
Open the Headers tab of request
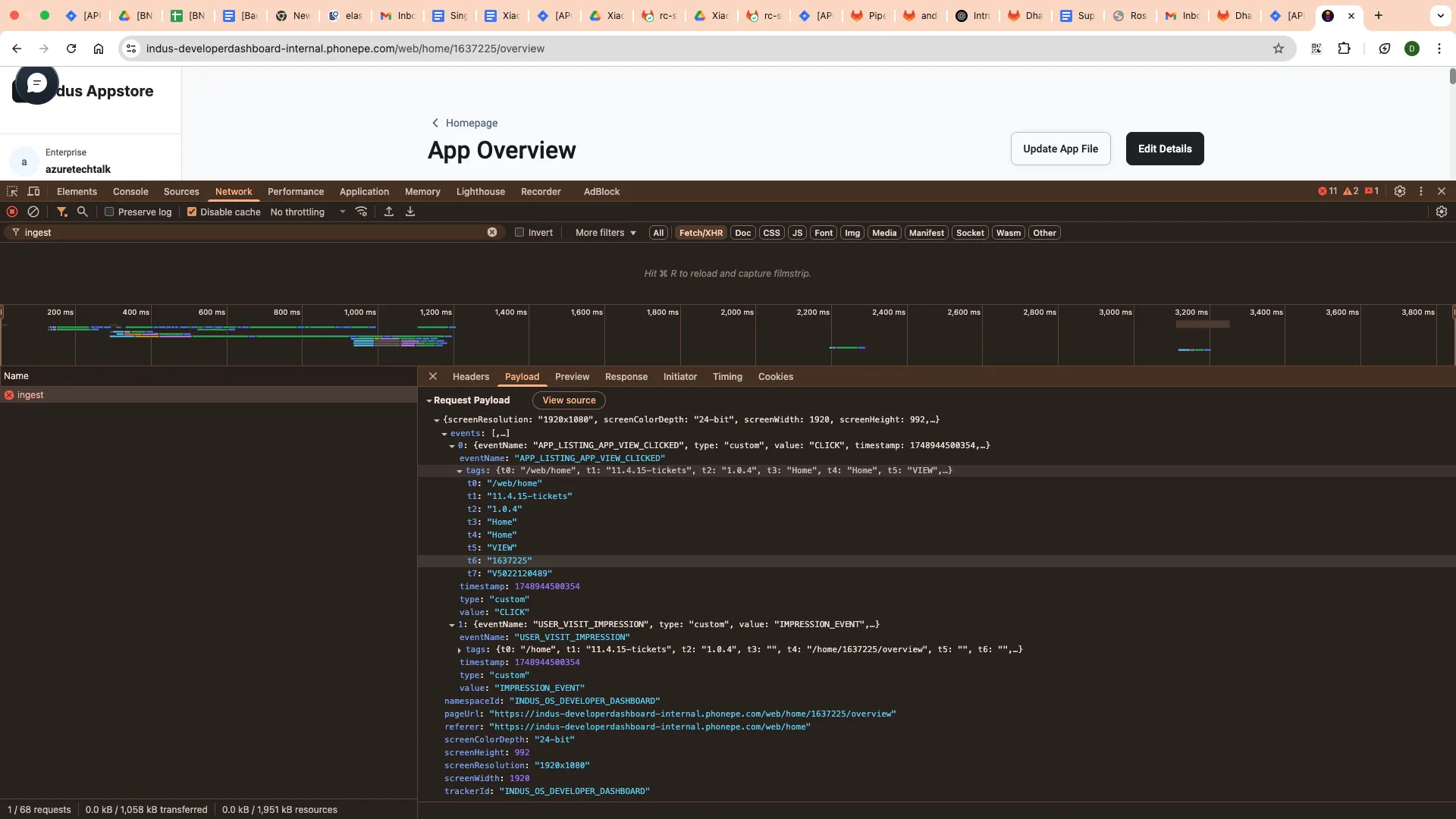(x=471, y=377)
